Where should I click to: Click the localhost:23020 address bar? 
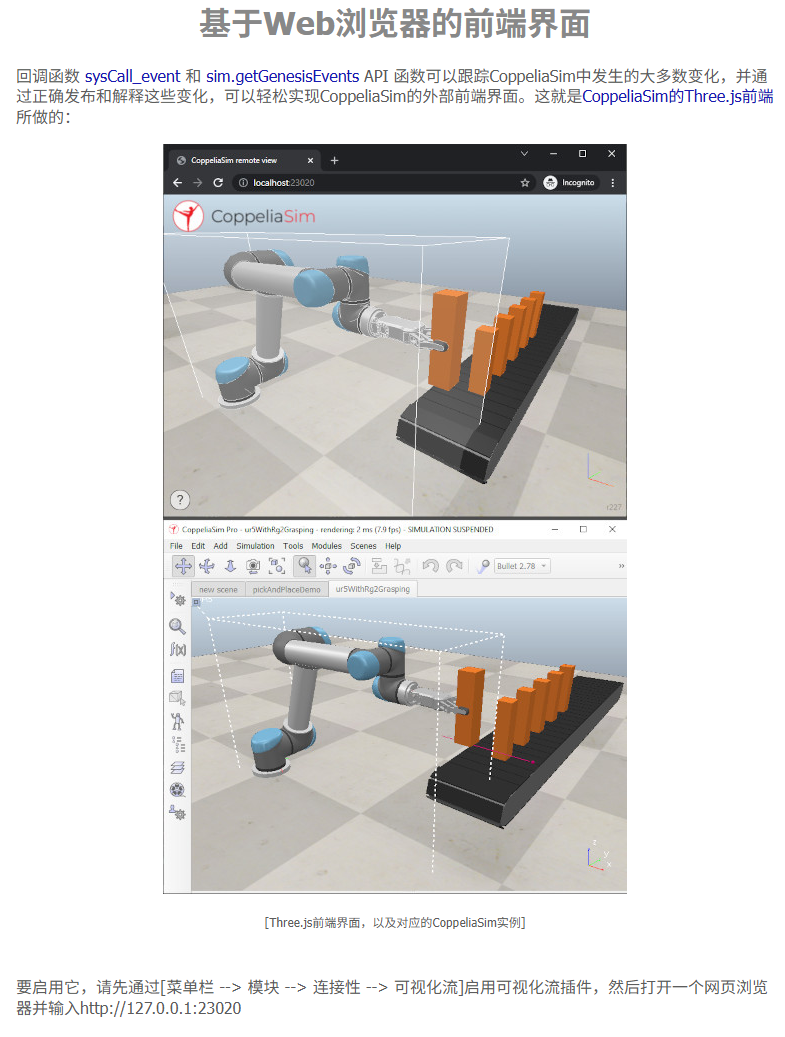tap(384, 183)
